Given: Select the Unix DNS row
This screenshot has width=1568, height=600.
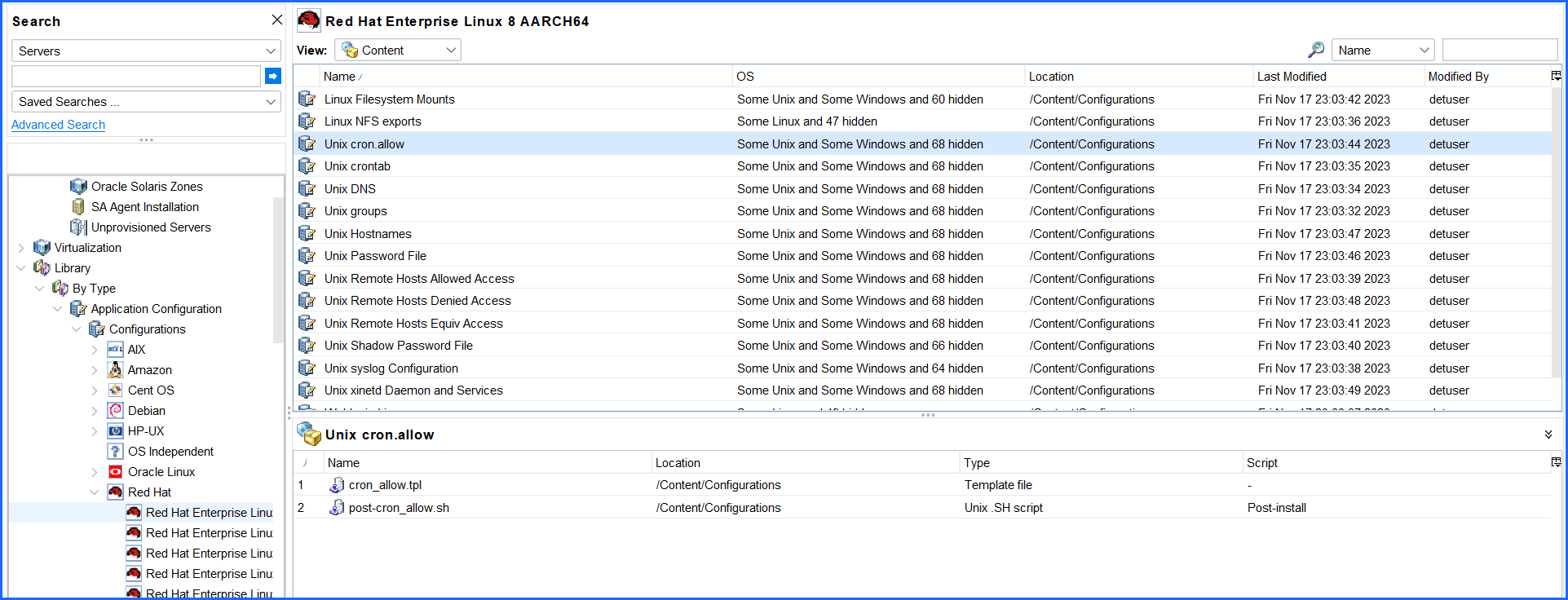Looking at the screenshot, I should tap(922, 188).
